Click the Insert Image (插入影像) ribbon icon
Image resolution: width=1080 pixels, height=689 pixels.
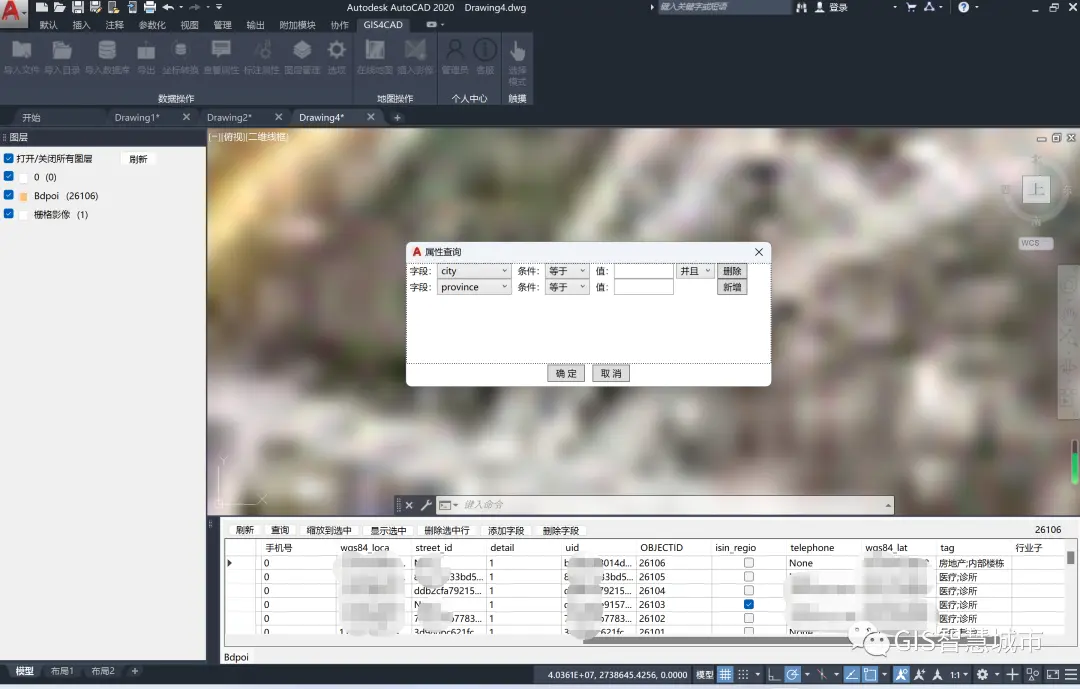415,50
